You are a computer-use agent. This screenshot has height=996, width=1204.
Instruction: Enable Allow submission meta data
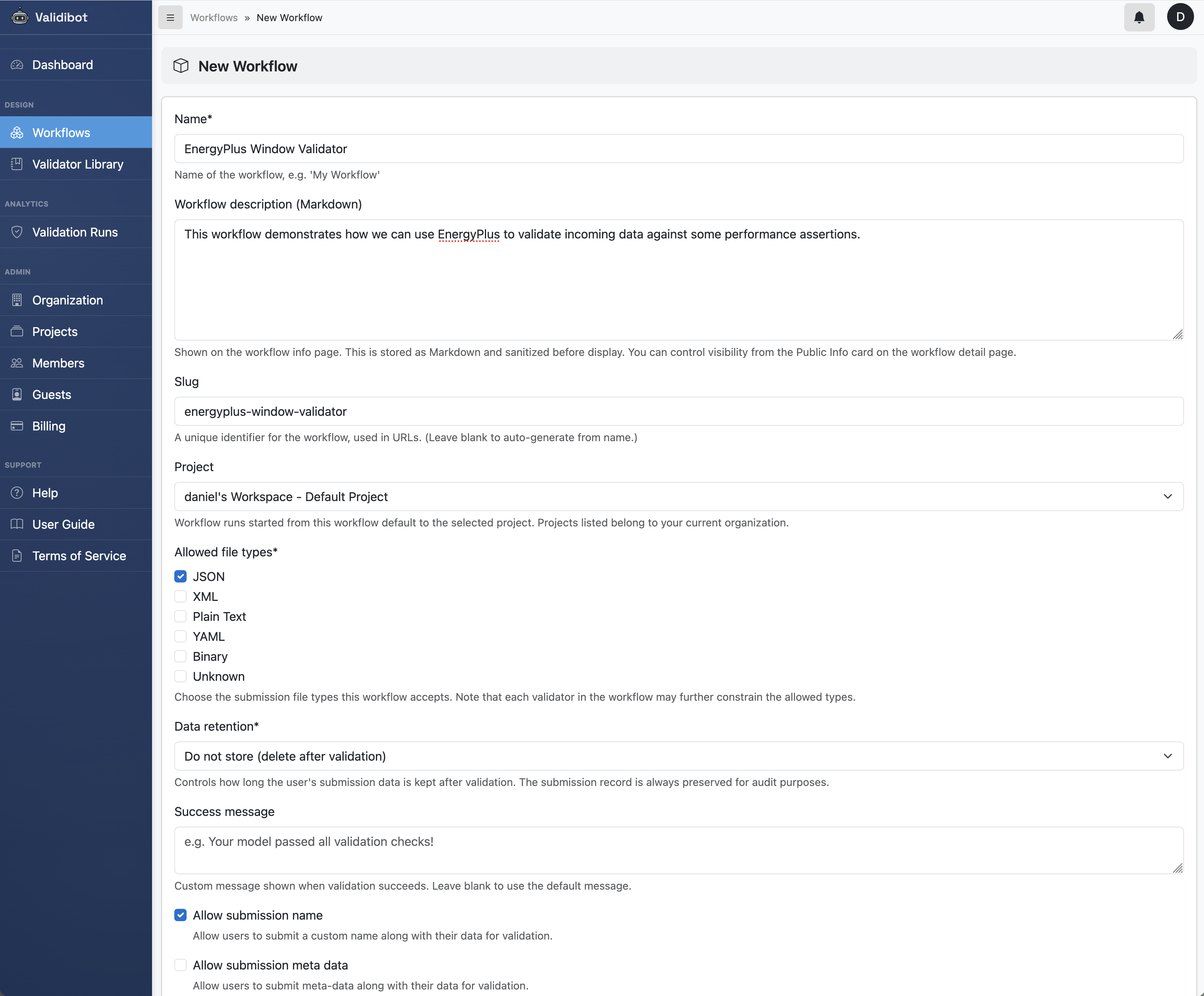(180, 965)
